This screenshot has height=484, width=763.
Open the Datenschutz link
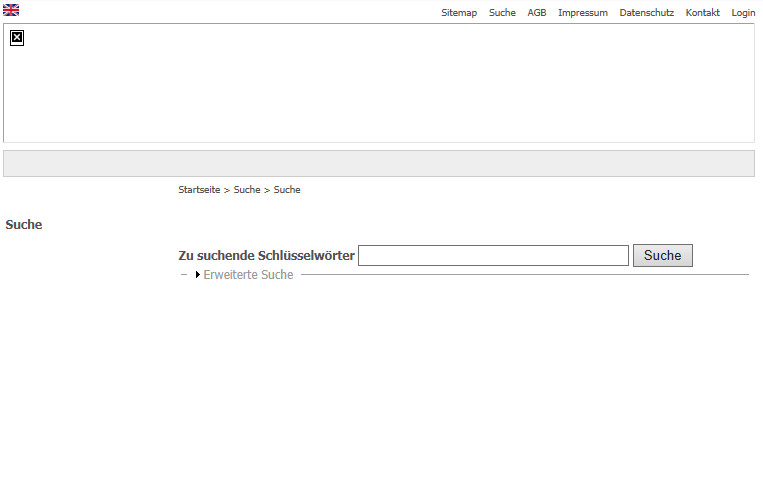click(x=646, y=13)
